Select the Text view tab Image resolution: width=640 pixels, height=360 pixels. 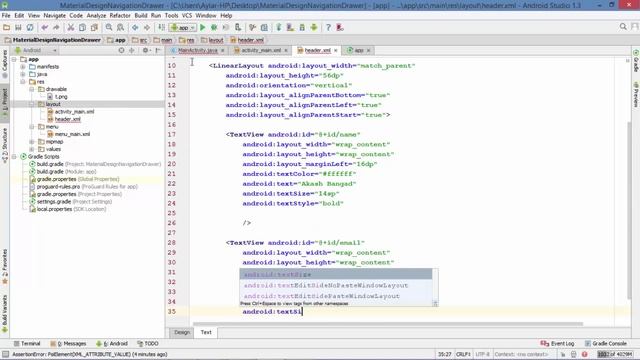click(206, 332)
